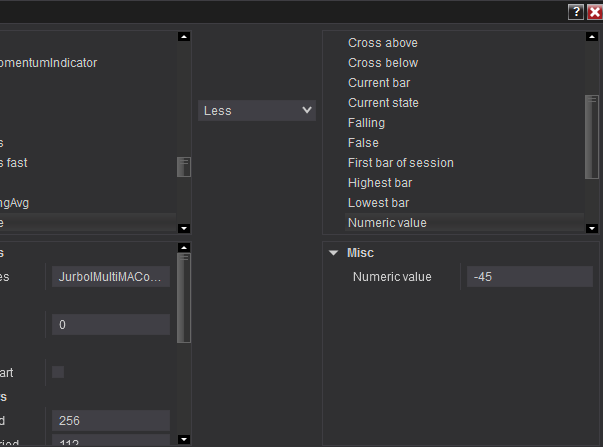Click the field containing 0

[110, 325]
